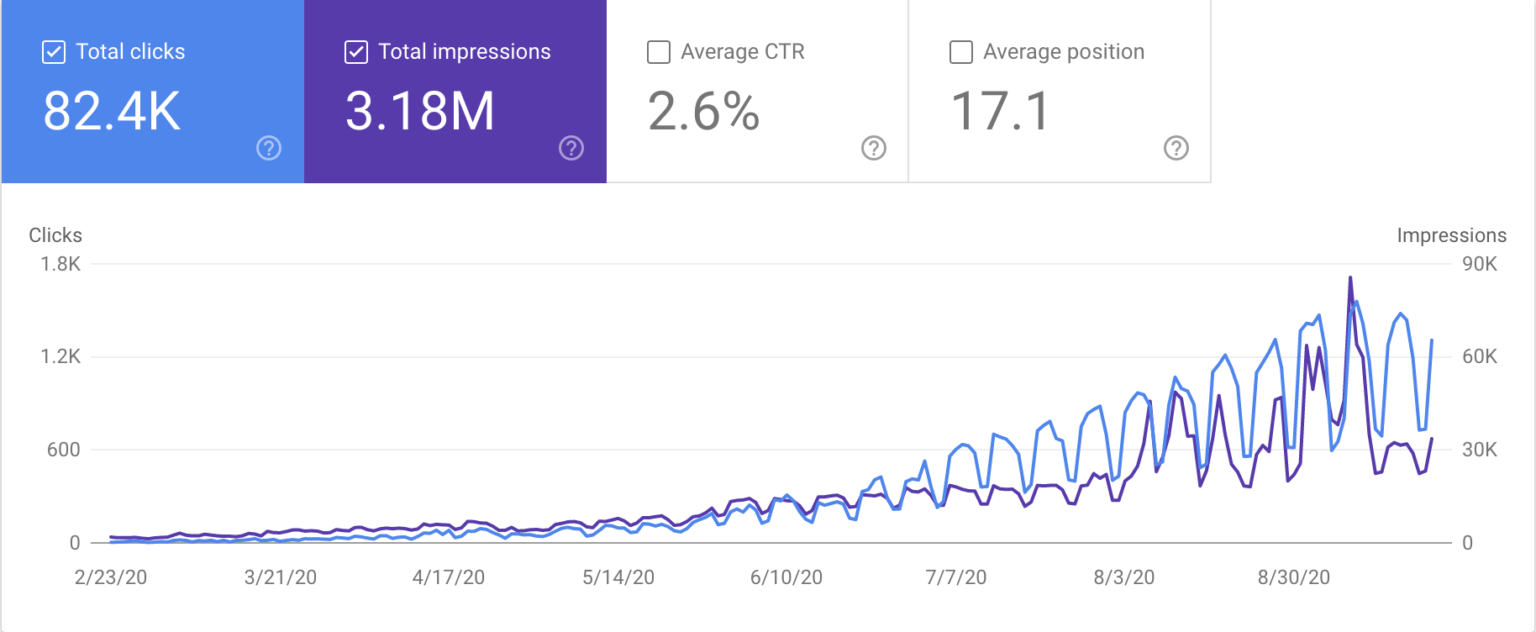Select the 3.18M total impressions value
The height and width of the screenshot is (632, 1536).
pyautogui.click(x=420, y=111)
